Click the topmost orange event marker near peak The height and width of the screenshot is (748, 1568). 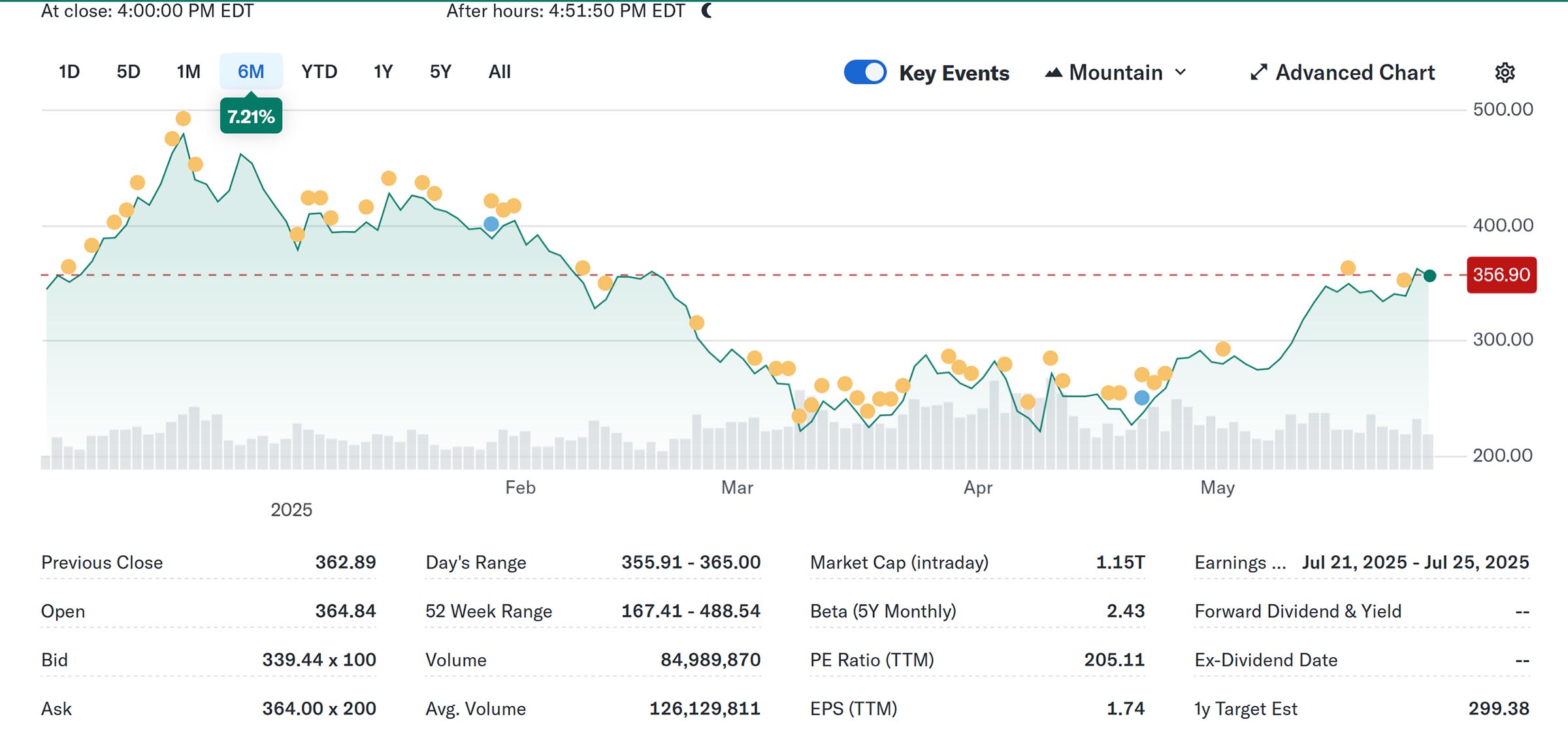point(183,118)
